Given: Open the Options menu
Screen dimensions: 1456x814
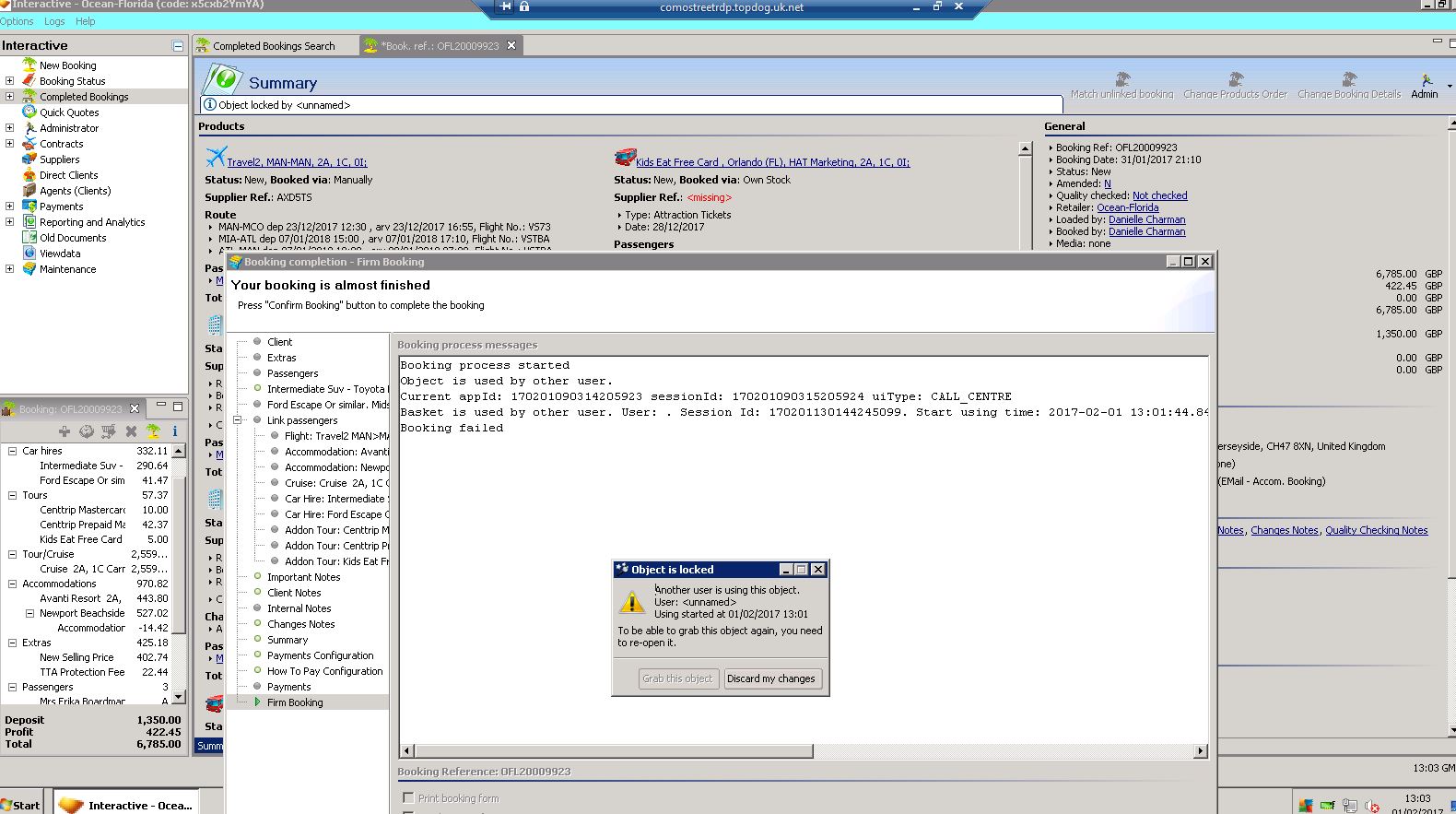Looking at the screenshot, I should coord(17,21).
